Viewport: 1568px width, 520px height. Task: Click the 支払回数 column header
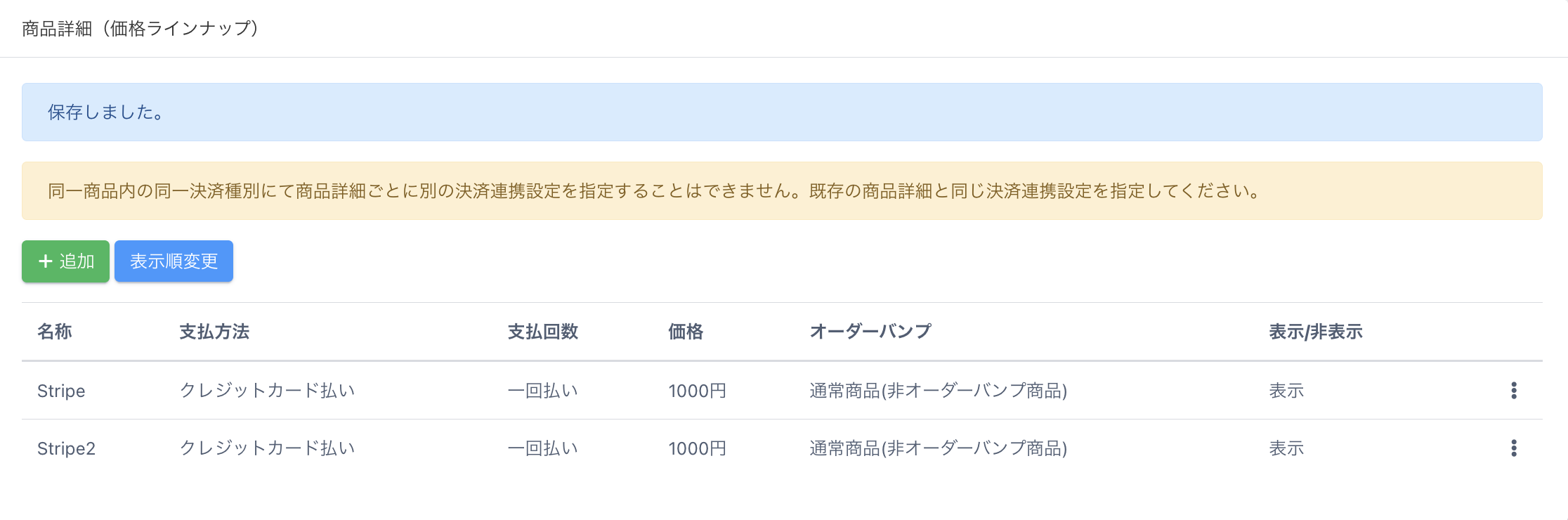(543, 332)
